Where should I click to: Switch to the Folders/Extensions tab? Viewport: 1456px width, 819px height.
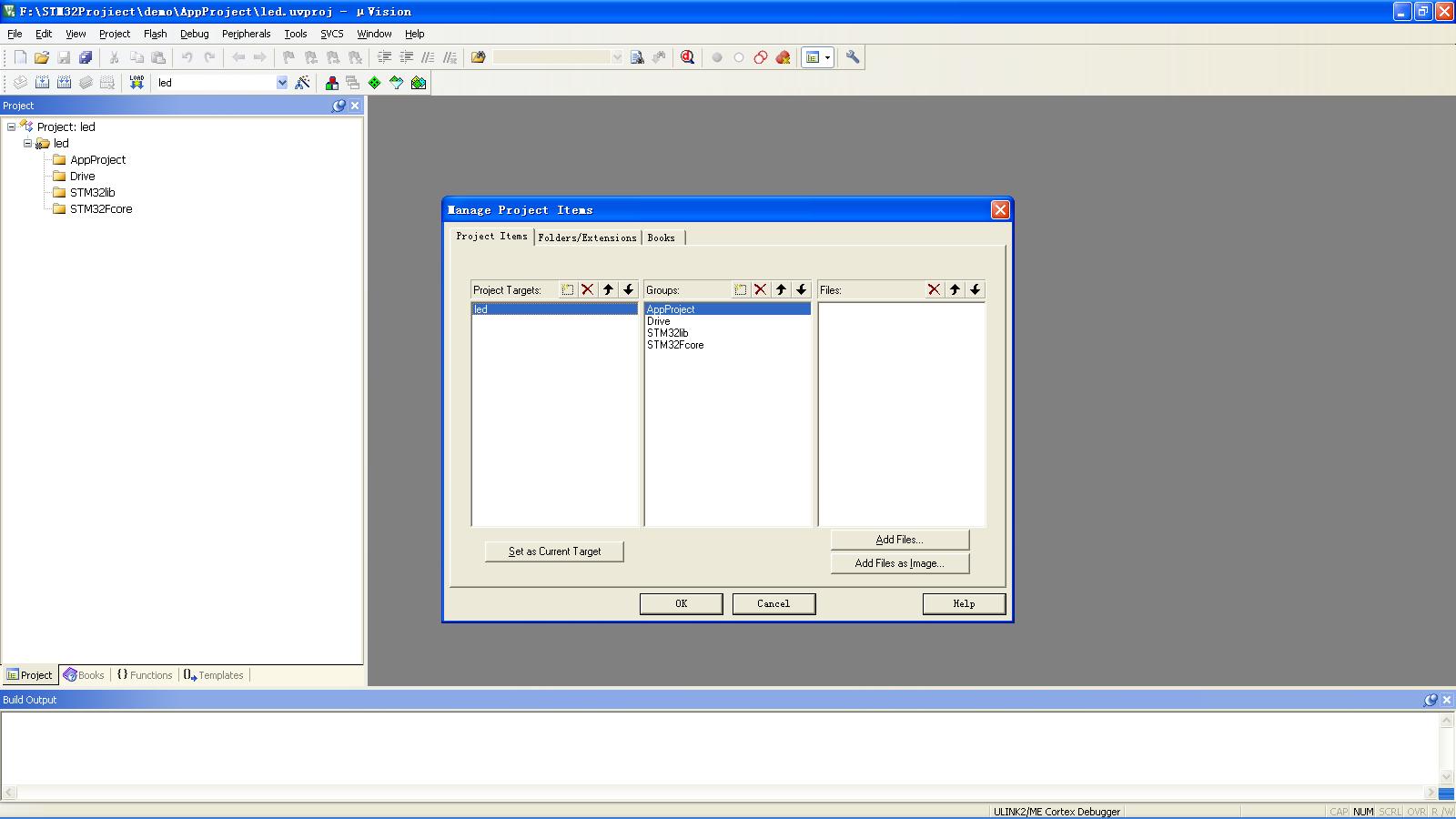click(x=588, y=238)
